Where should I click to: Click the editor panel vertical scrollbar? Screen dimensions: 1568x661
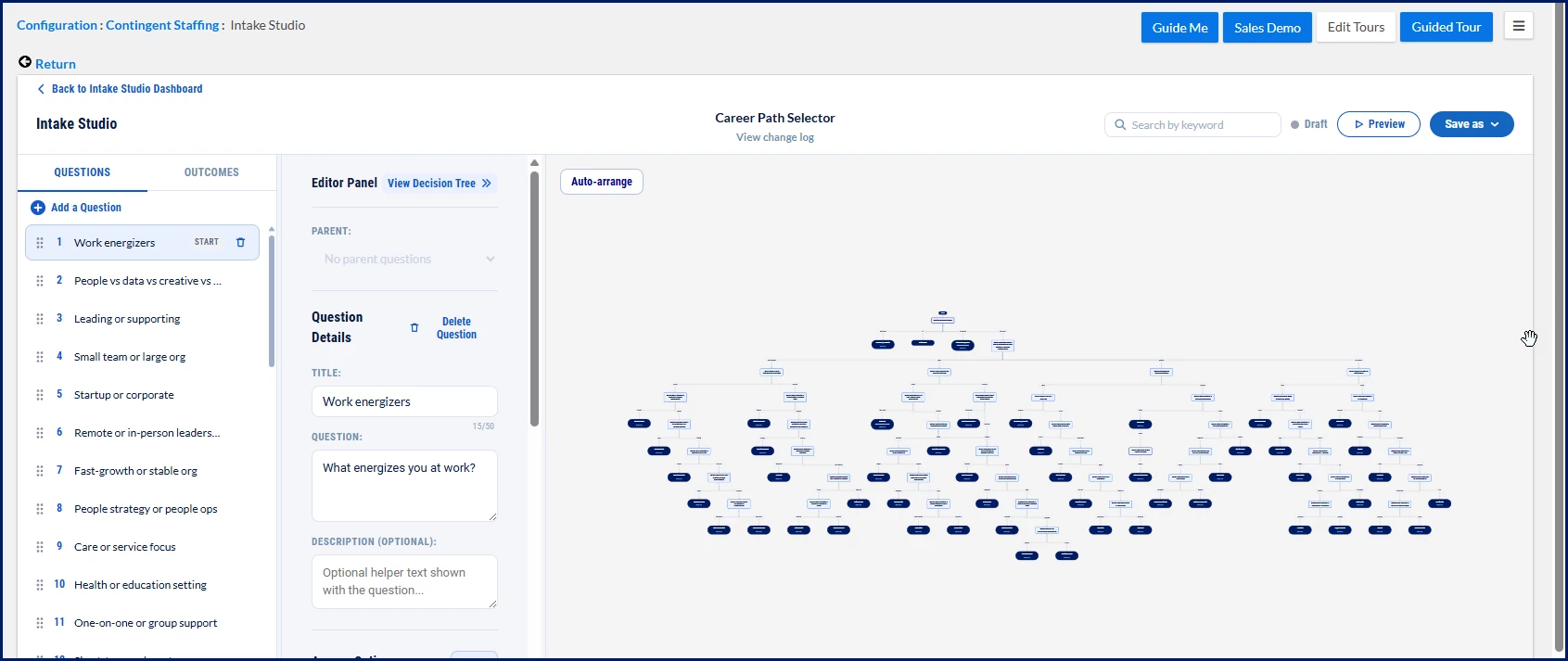click(x=534, y=297)
